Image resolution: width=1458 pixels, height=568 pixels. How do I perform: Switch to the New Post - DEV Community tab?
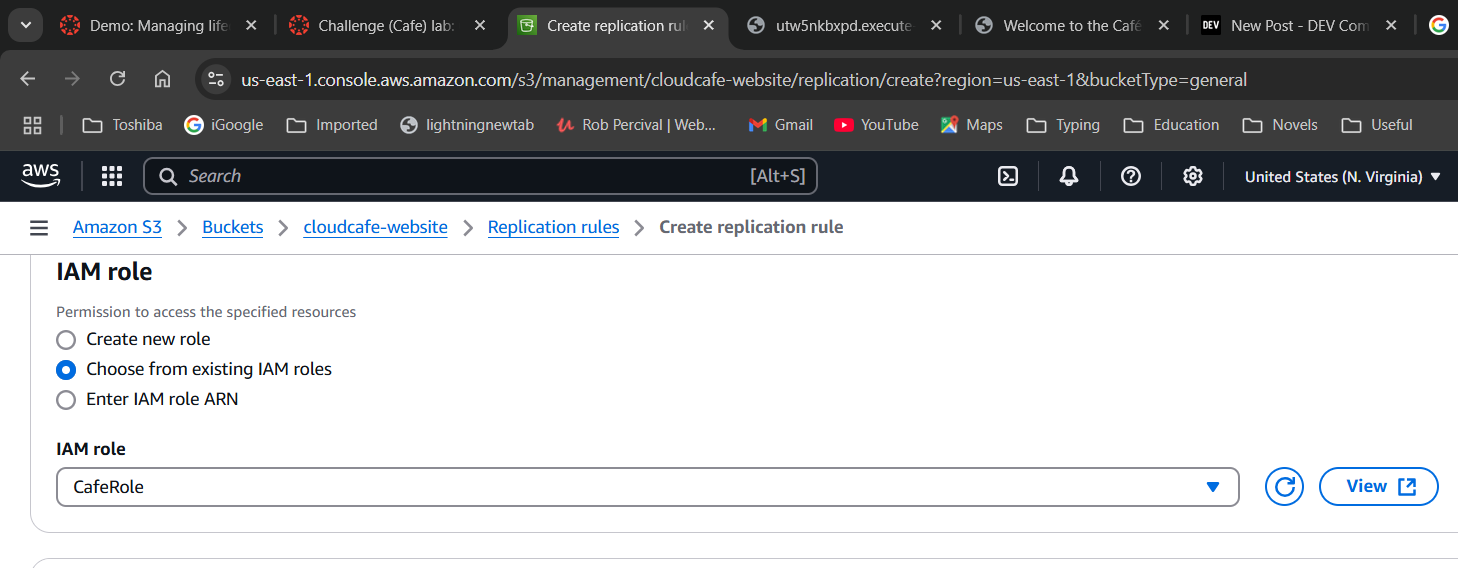(1300, 26)
